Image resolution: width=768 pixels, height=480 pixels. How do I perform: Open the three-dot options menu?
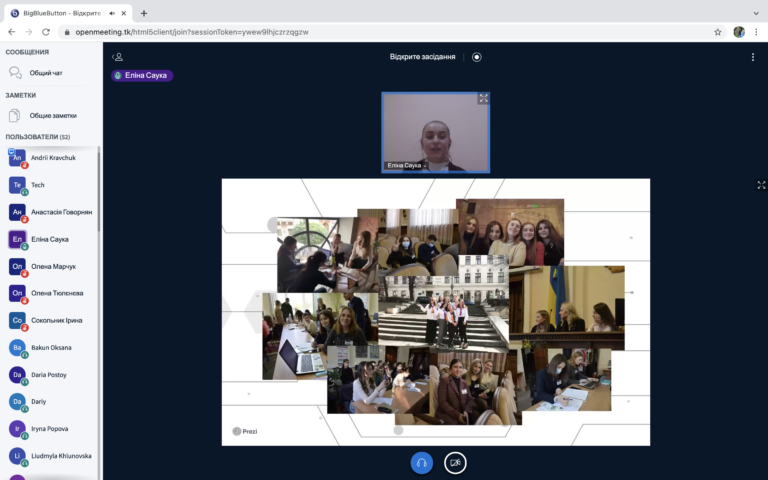click(x=753, y=57)
